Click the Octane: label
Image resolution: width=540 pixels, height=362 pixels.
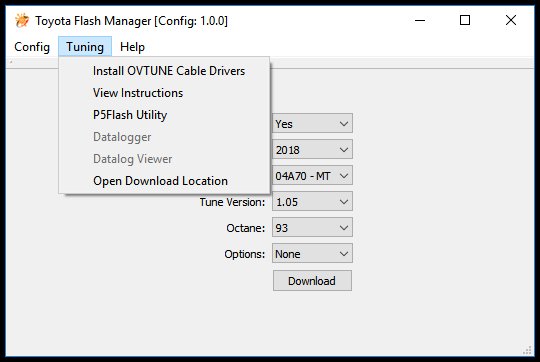246,228
